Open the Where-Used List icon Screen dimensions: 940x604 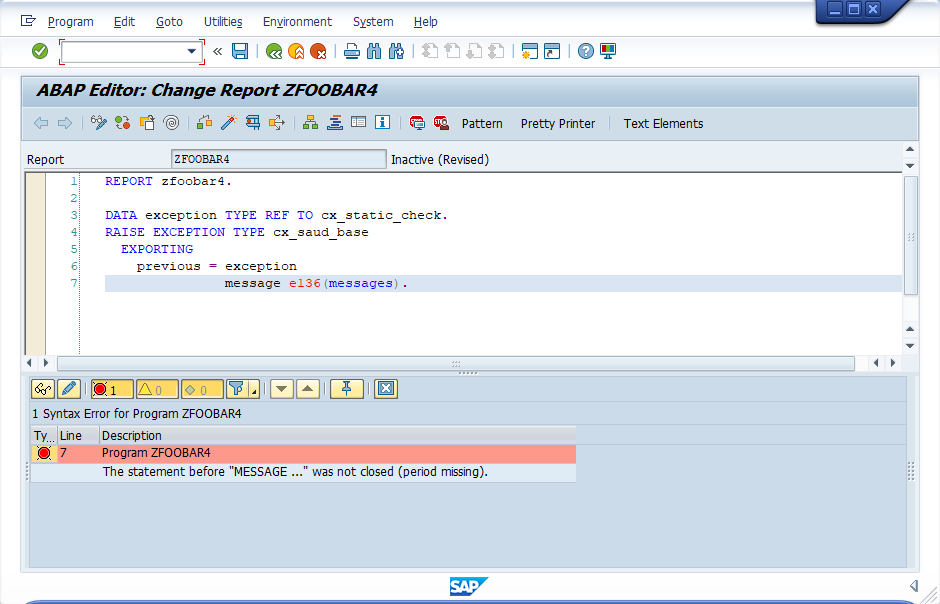click(276, 123)
